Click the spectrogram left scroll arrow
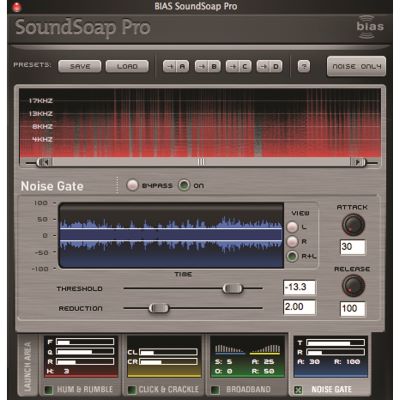Viewport: 400px width, 400px height. 44,162
